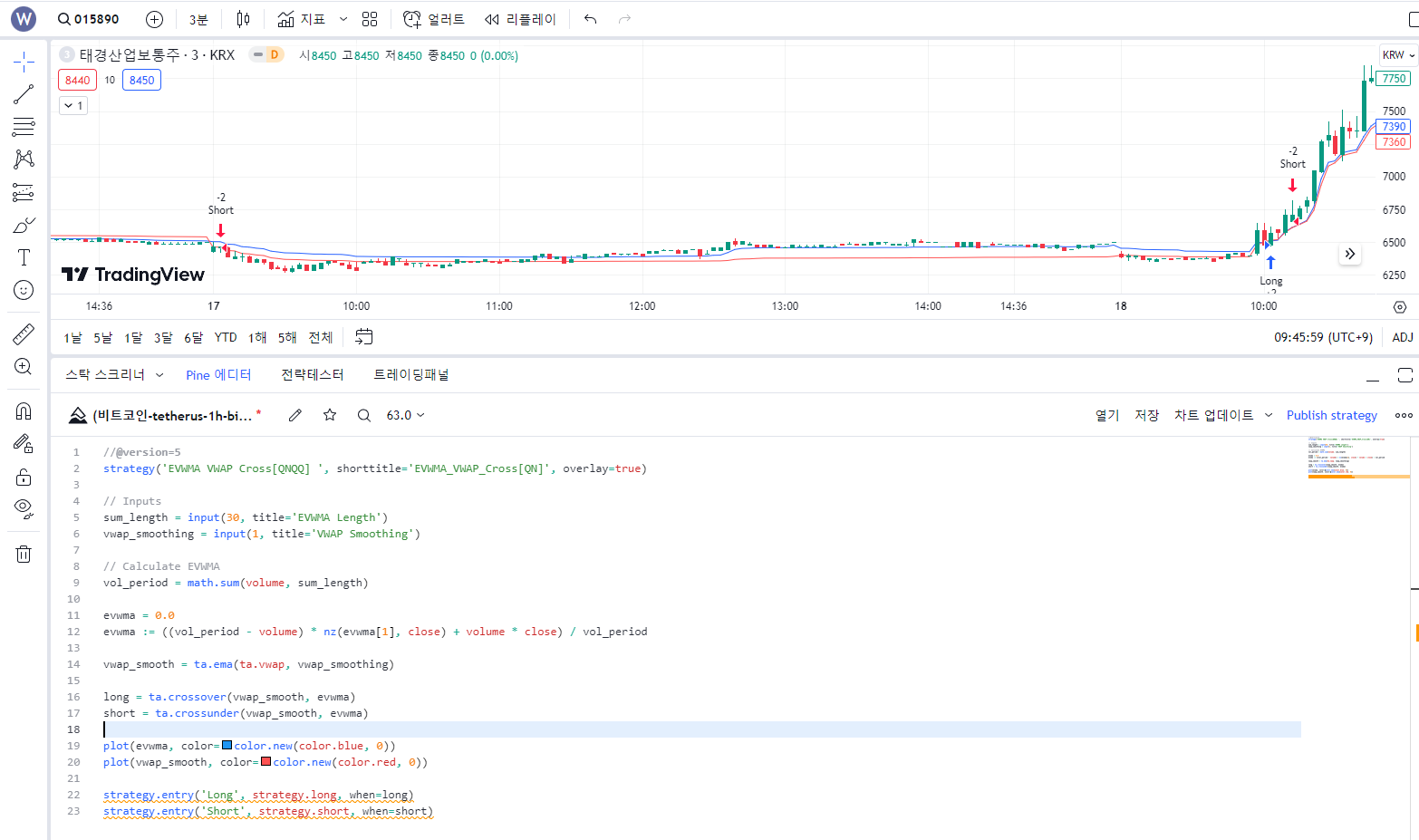Screen dimensions: 1419x840
Task: Click the ruler measure tool
Action: tap(24, 334)
